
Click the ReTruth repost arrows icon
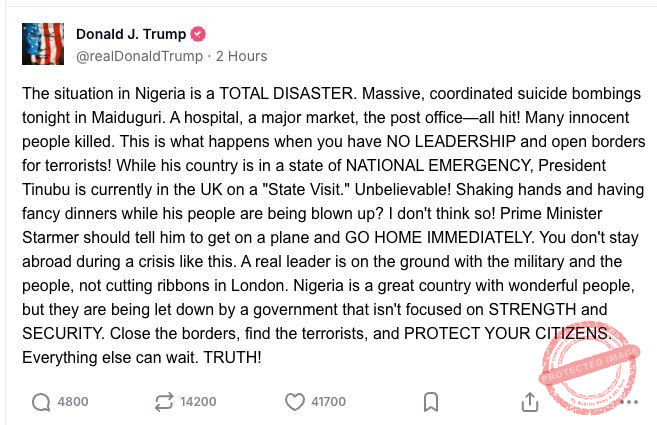(x=162, y=402)
